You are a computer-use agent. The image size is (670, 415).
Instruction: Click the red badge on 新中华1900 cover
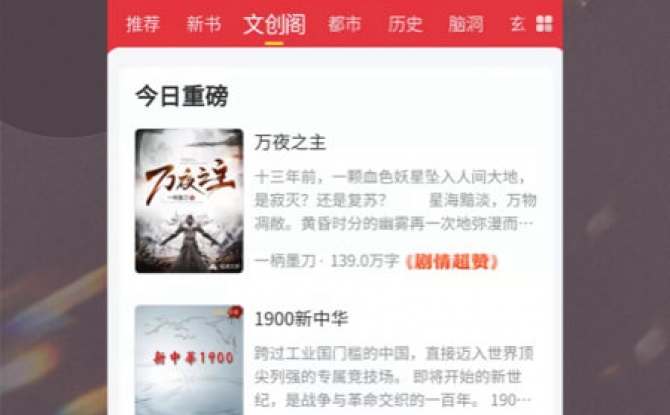click(x=235, y=312)
